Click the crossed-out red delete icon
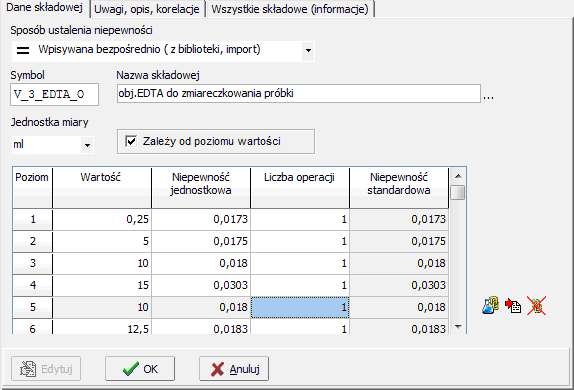 point(536,305)
